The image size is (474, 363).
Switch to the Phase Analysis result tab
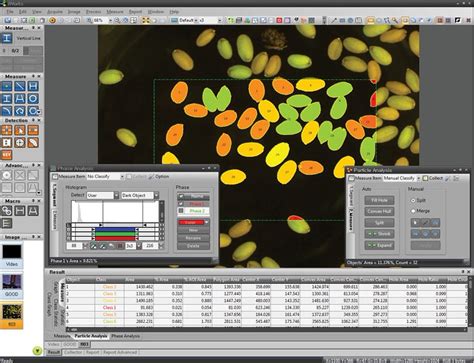(126, 336)
